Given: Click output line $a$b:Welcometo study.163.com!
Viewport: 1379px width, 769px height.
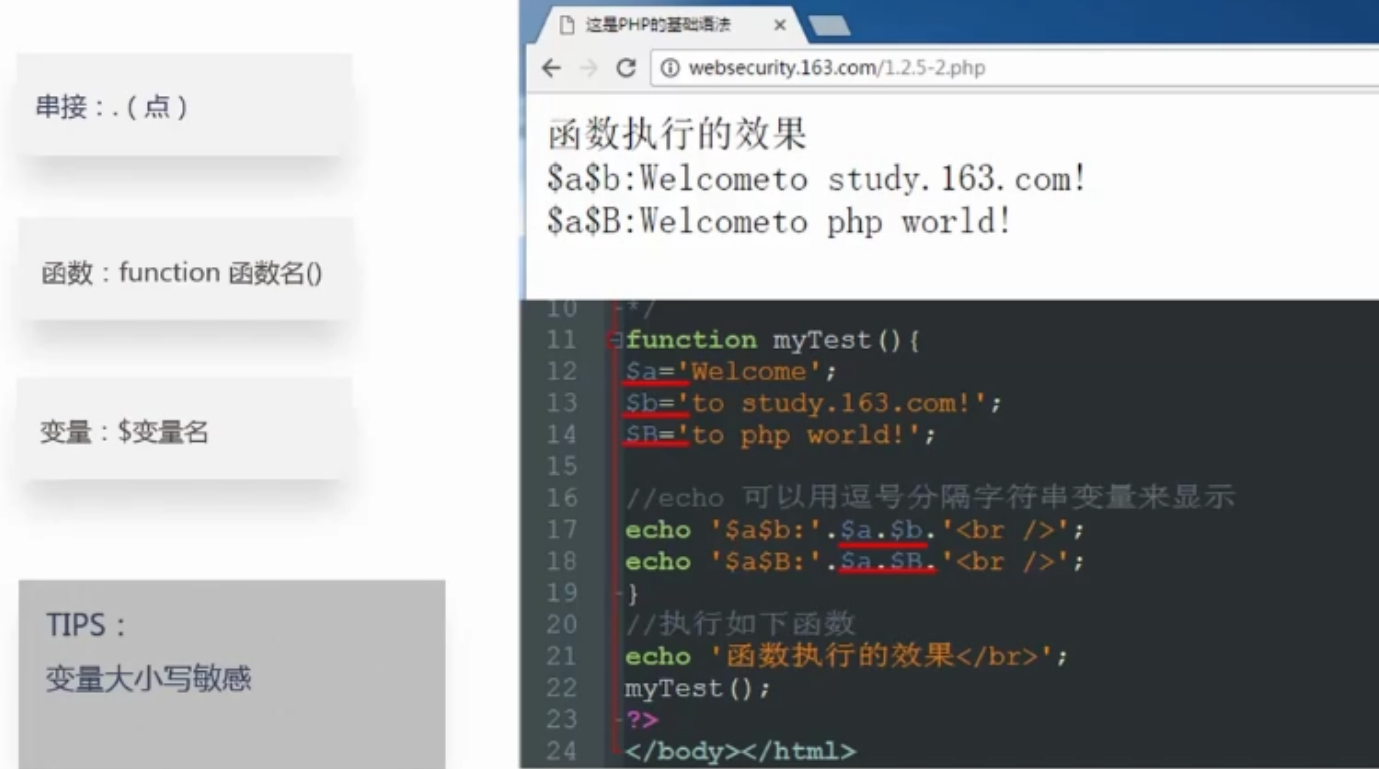Looking at the screenshot, I should 817,179.
